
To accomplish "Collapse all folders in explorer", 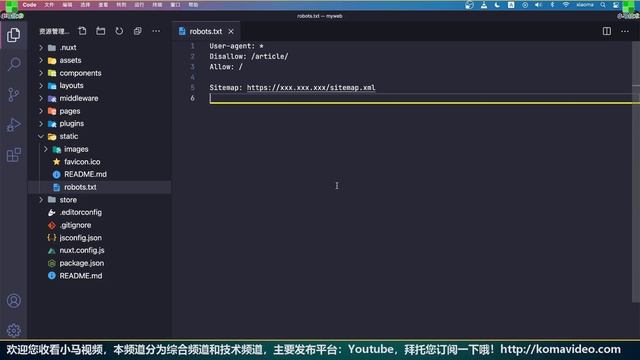I will pos(138,31).
